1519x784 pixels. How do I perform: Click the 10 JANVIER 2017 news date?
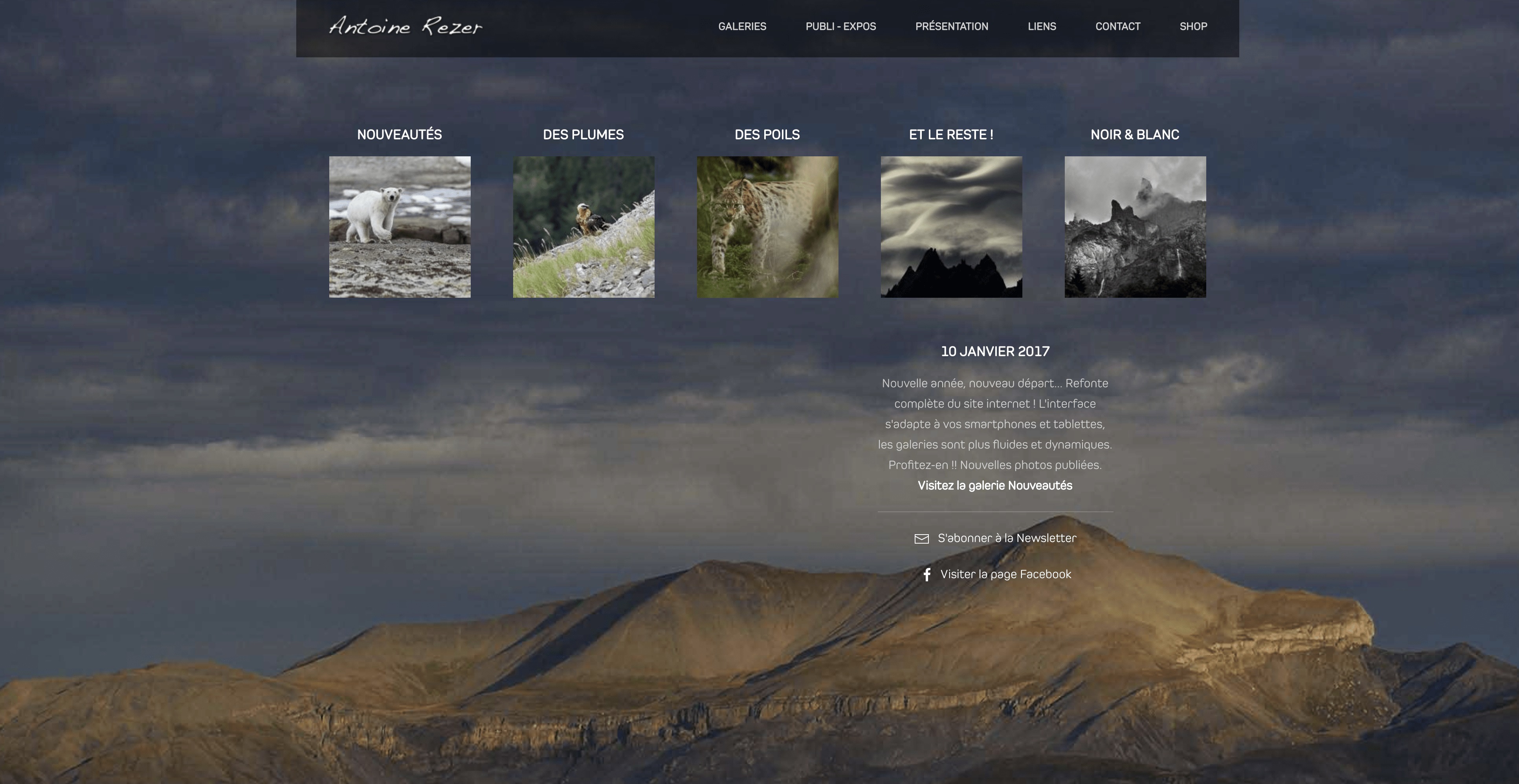coord(995,351)
